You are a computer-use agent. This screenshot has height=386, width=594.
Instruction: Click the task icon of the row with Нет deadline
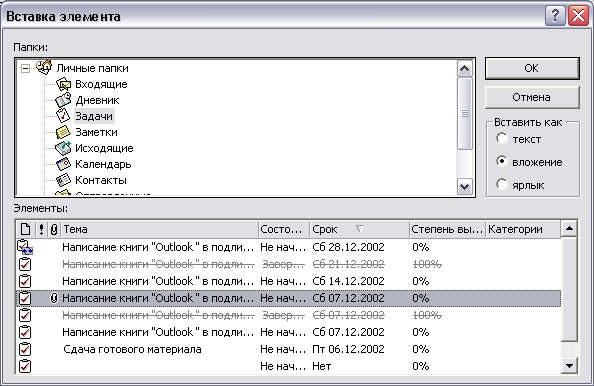25,366
